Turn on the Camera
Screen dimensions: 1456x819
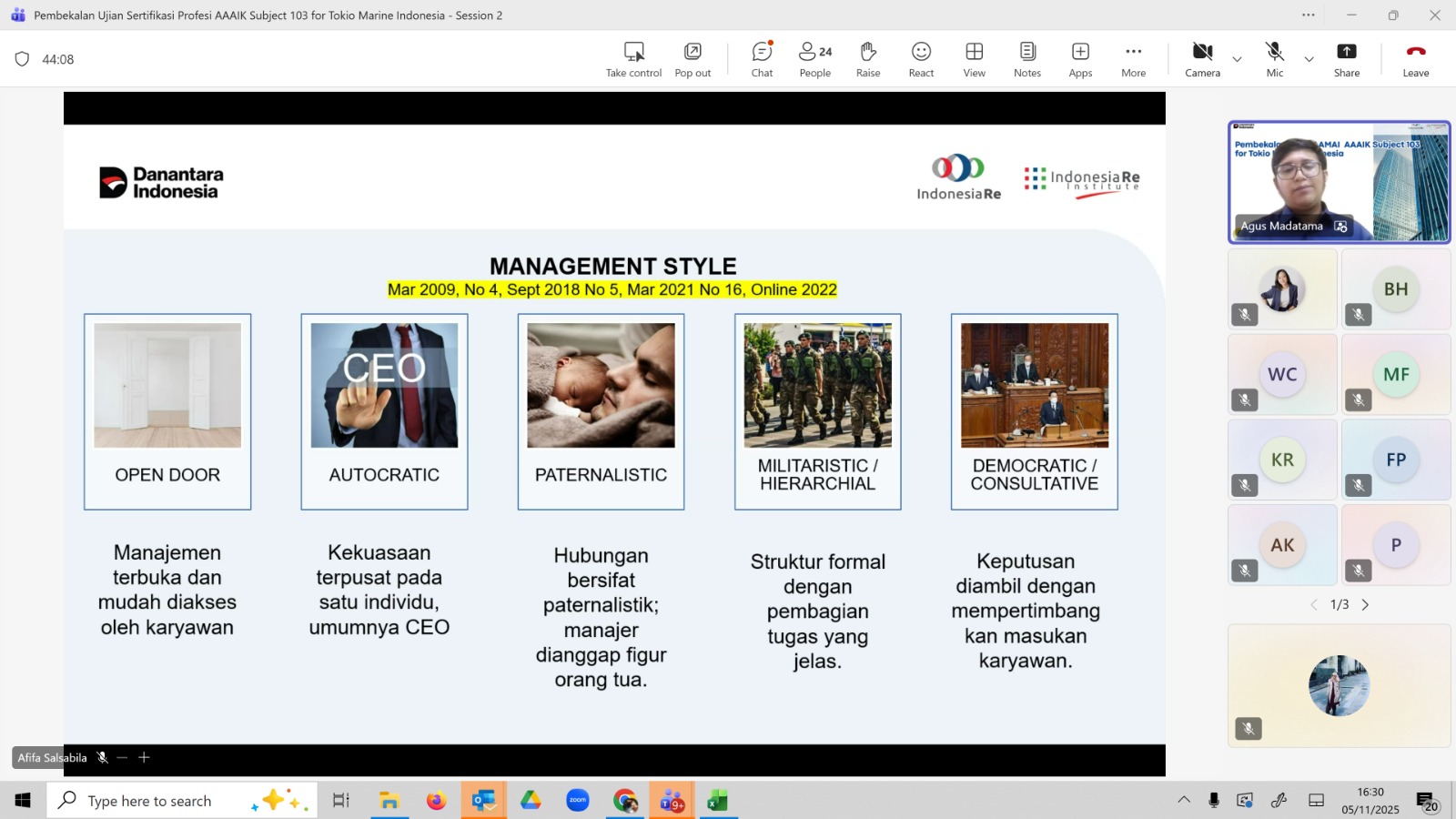click(x=1202, y=59)
